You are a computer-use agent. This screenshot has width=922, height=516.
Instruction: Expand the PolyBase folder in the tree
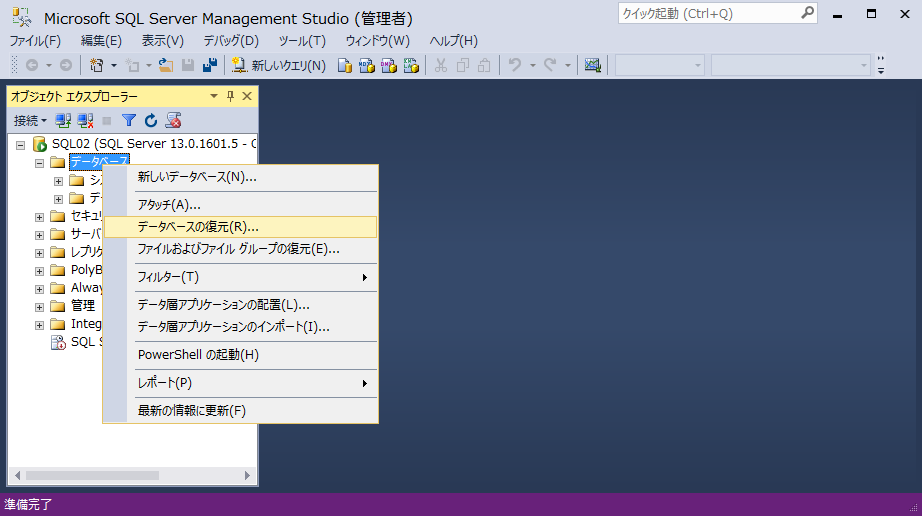click(39, 270)
